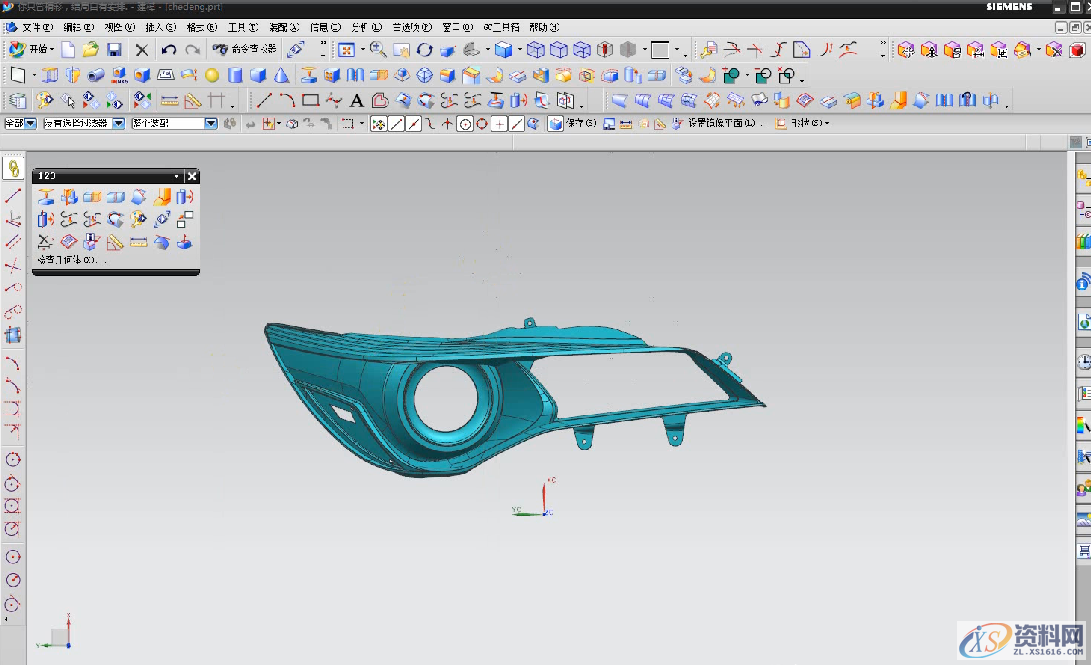Screen dimensions: 1091x665
Task: Select the Rectangle curve tool
Action: 310,100
